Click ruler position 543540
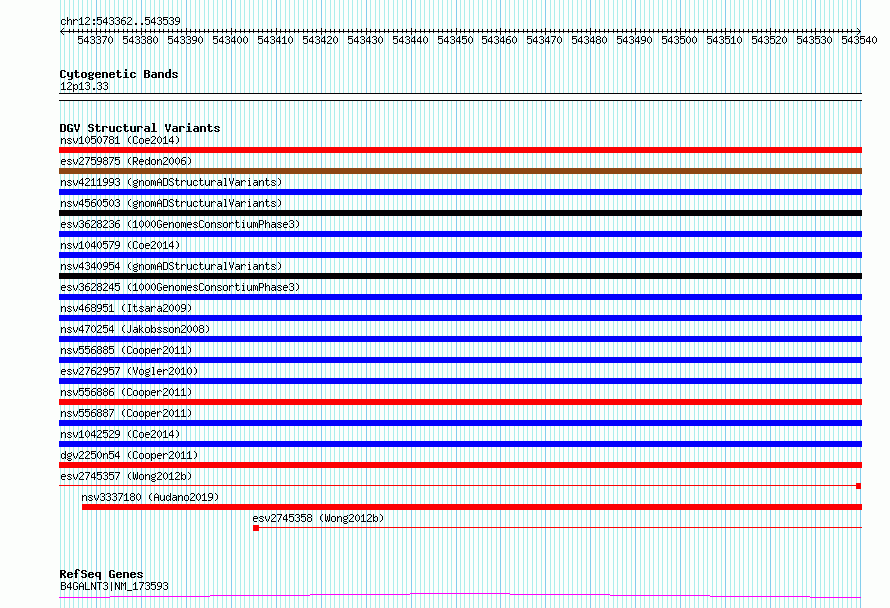 859,40
